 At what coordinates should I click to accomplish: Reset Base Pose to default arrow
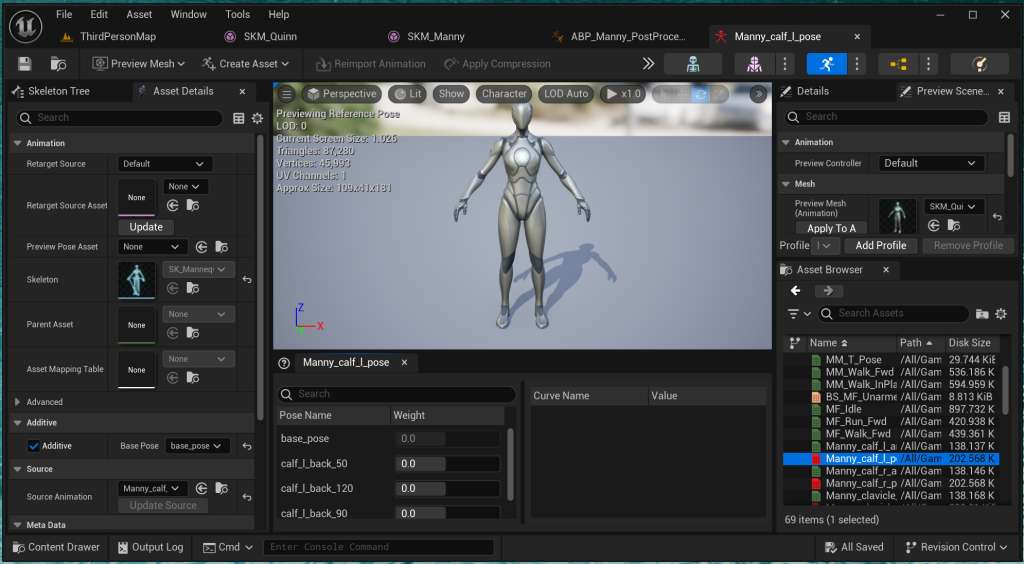point(247,446)
